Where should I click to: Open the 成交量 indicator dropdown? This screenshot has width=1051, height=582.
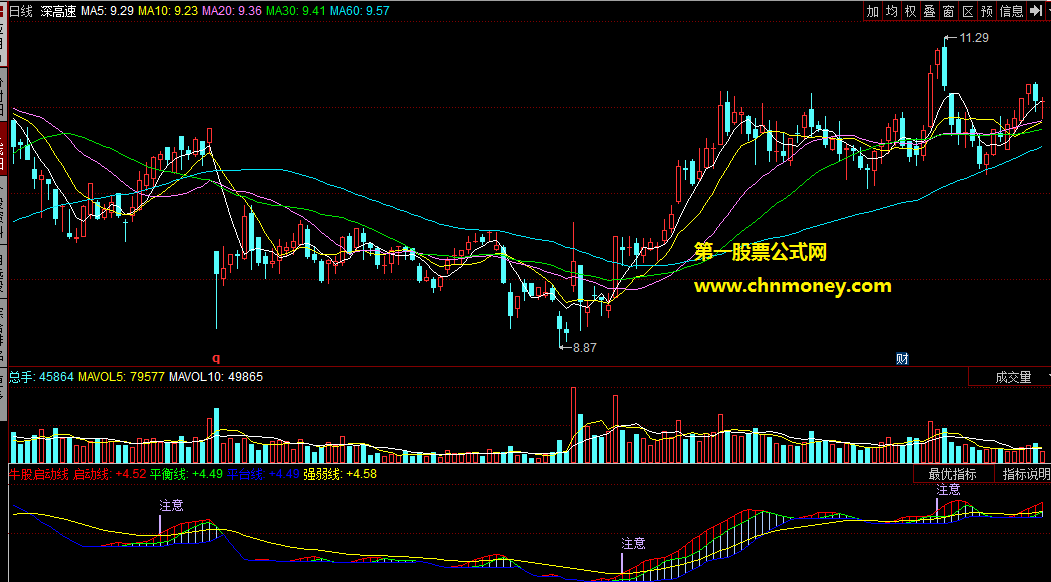click(x=1013, y=377)
